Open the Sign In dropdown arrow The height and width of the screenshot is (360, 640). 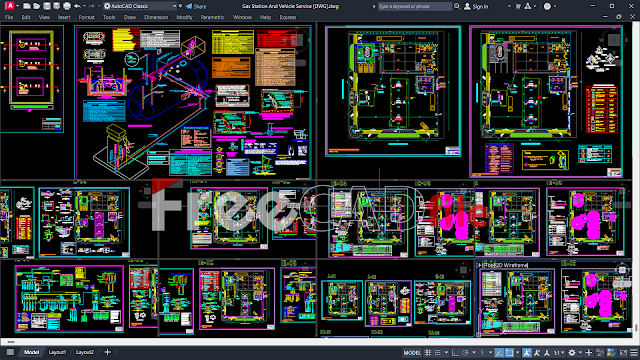point(509,6)
